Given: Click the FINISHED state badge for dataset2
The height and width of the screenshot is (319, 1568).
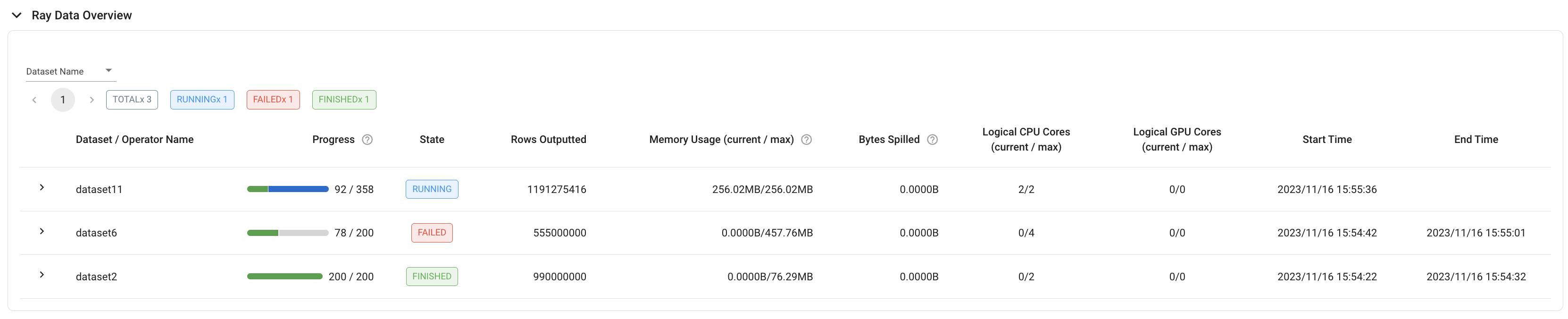Looking at the screenshot, I should tap(432, 276).
